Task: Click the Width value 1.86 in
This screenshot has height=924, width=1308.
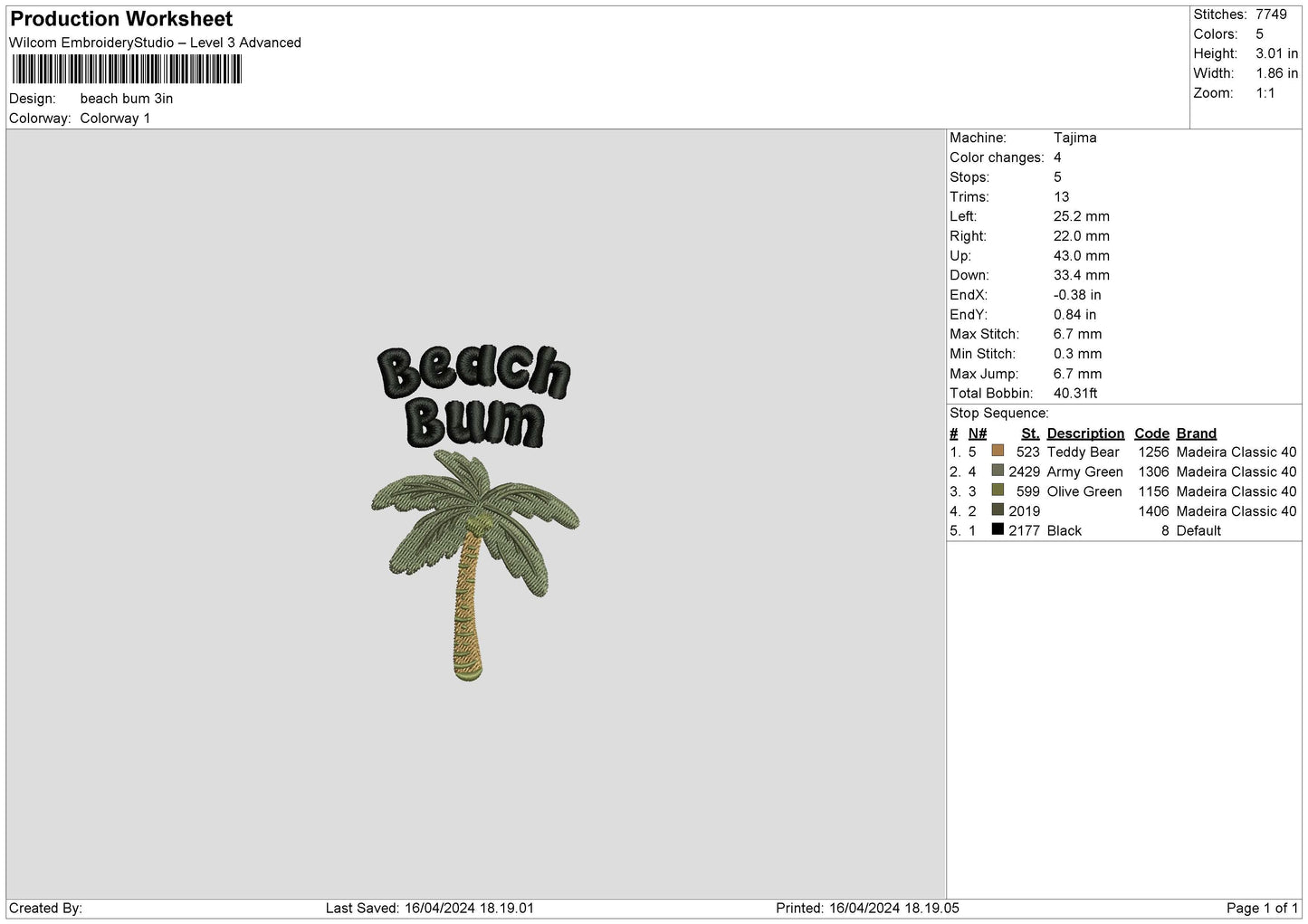Action: click(x=1277, y=73)
